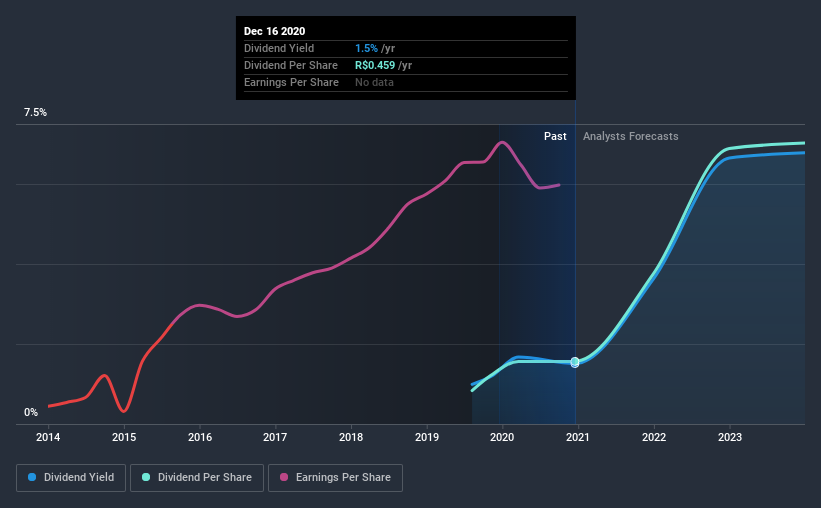Click the 2015 x-axis label

point(124,437)
